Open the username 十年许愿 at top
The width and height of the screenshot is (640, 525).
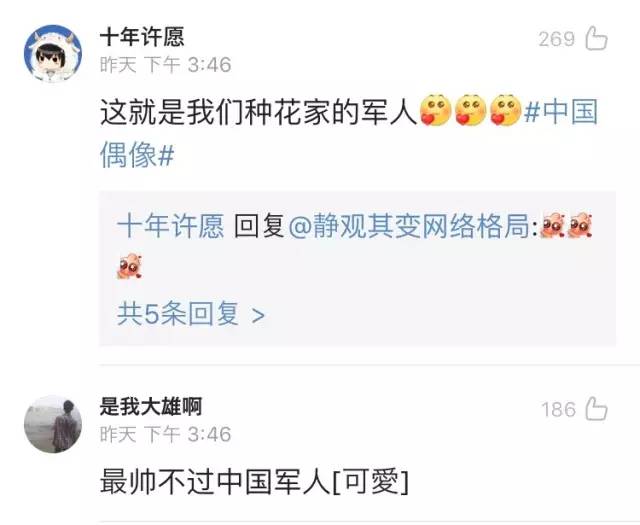pos(142,37)
